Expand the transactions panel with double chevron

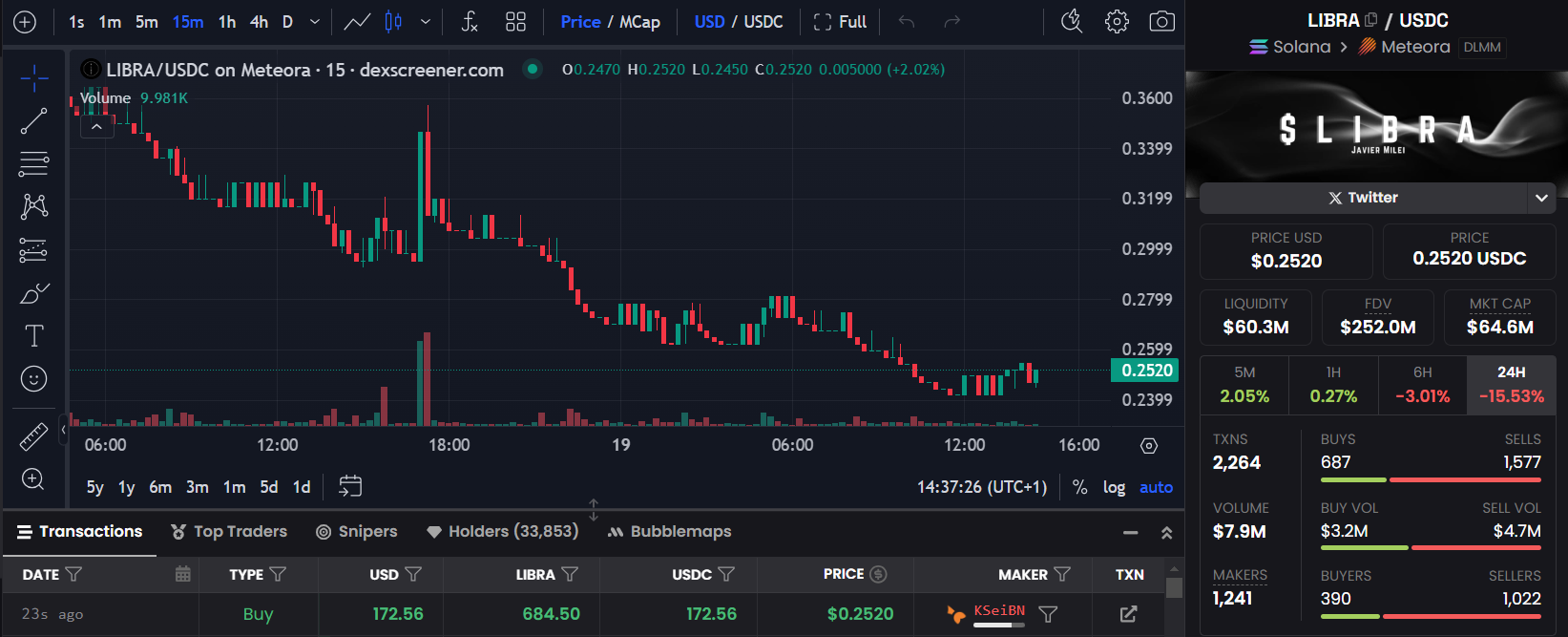pyautogui.click(x=1166, y=533)
